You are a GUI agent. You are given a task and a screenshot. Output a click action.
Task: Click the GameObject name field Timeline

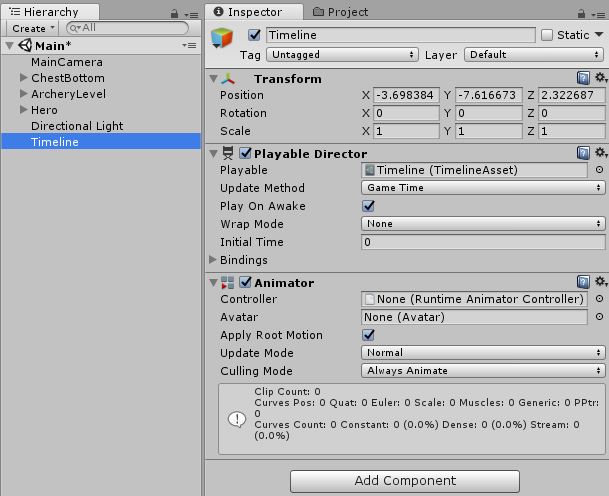click(400, 35)
